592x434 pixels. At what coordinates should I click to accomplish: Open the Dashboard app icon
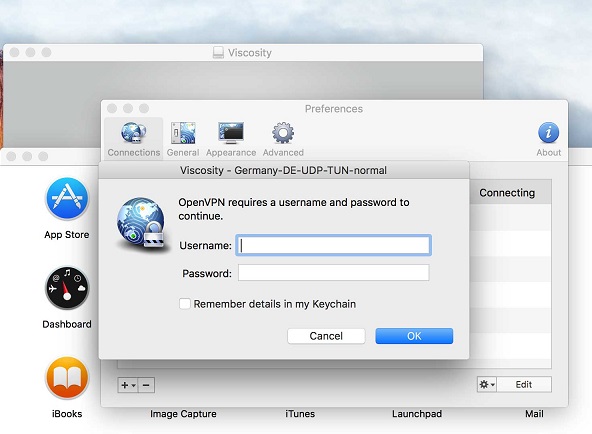coord(67,288)
